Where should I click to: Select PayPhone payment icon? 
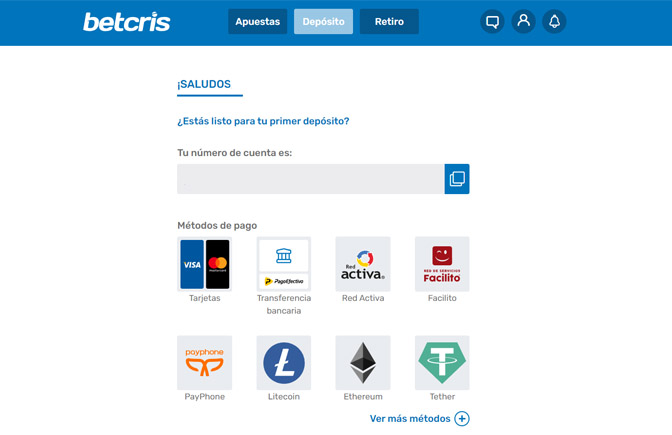coord(205,363)
